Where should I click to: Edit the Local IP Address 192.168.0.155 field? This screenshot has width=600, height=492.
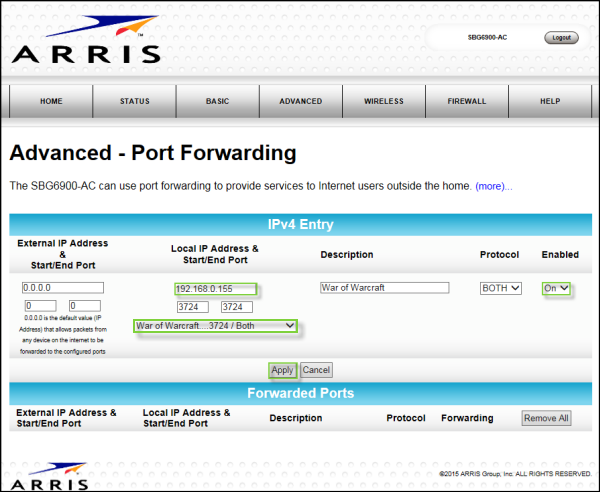[x=214, y=289]
